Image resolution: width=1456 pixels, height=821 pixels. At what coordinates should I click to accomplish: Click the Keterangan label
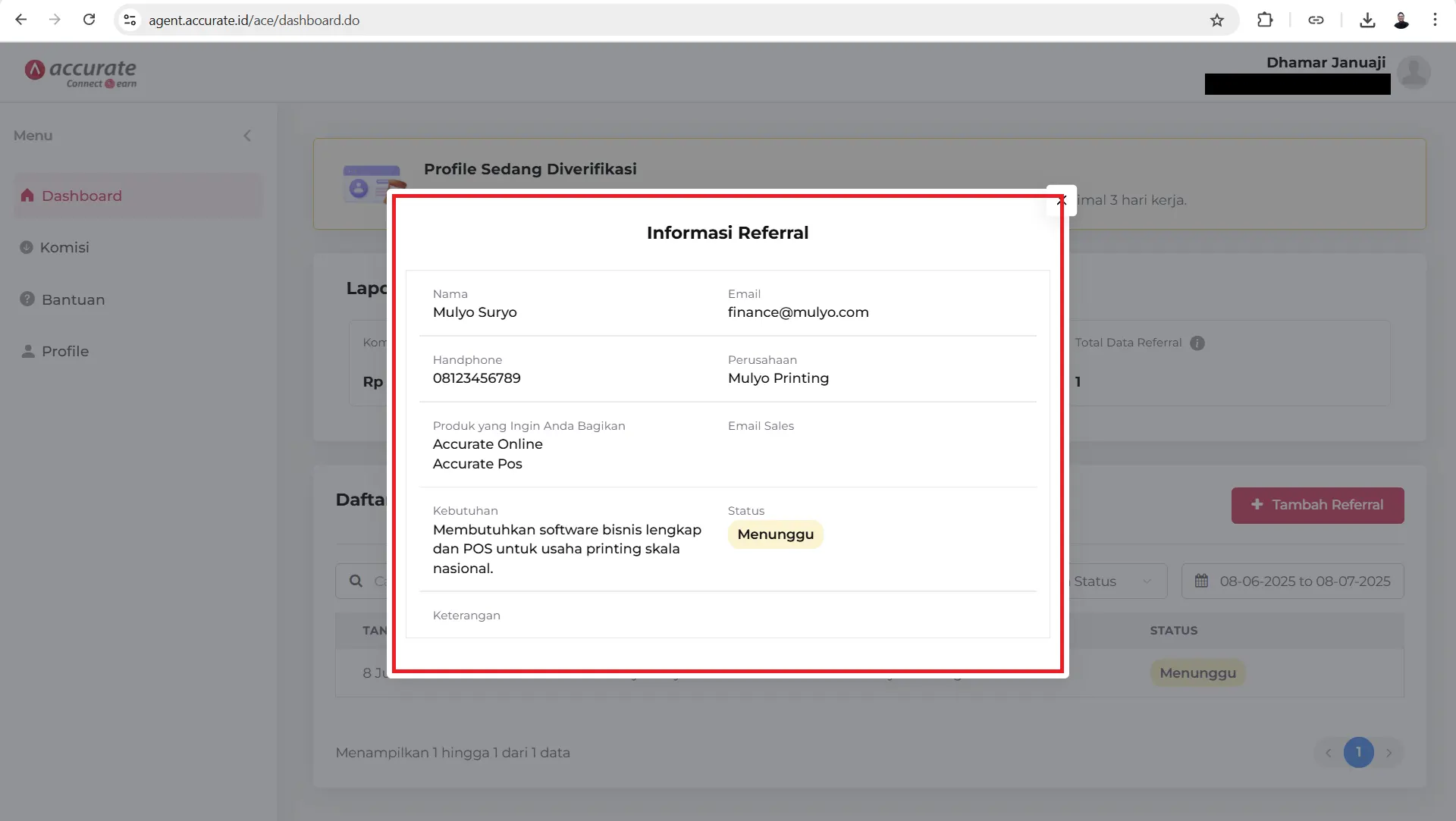point(466,616)
